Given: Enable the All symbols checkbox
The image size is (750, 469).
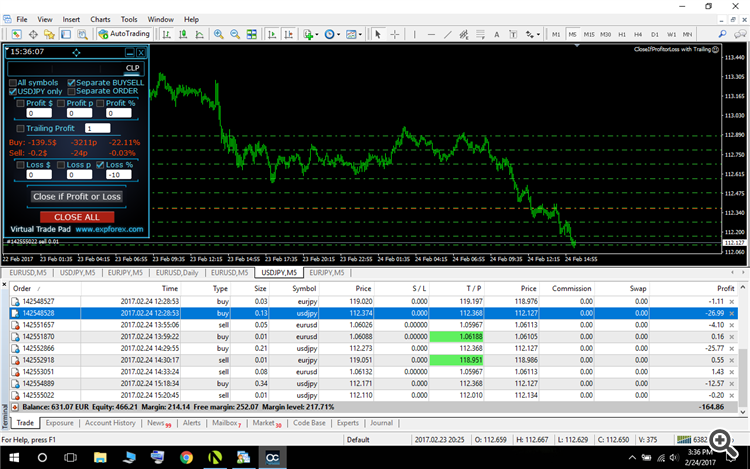Looking at the screenshot, I should tap(12, 82).
